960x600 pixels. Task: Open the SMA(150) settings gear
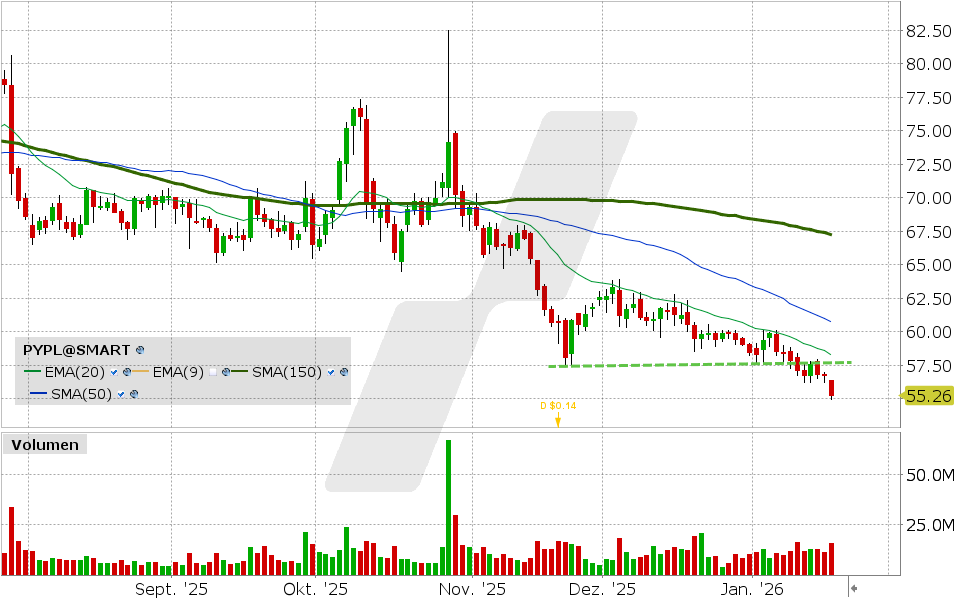click(x=342, y=373)
